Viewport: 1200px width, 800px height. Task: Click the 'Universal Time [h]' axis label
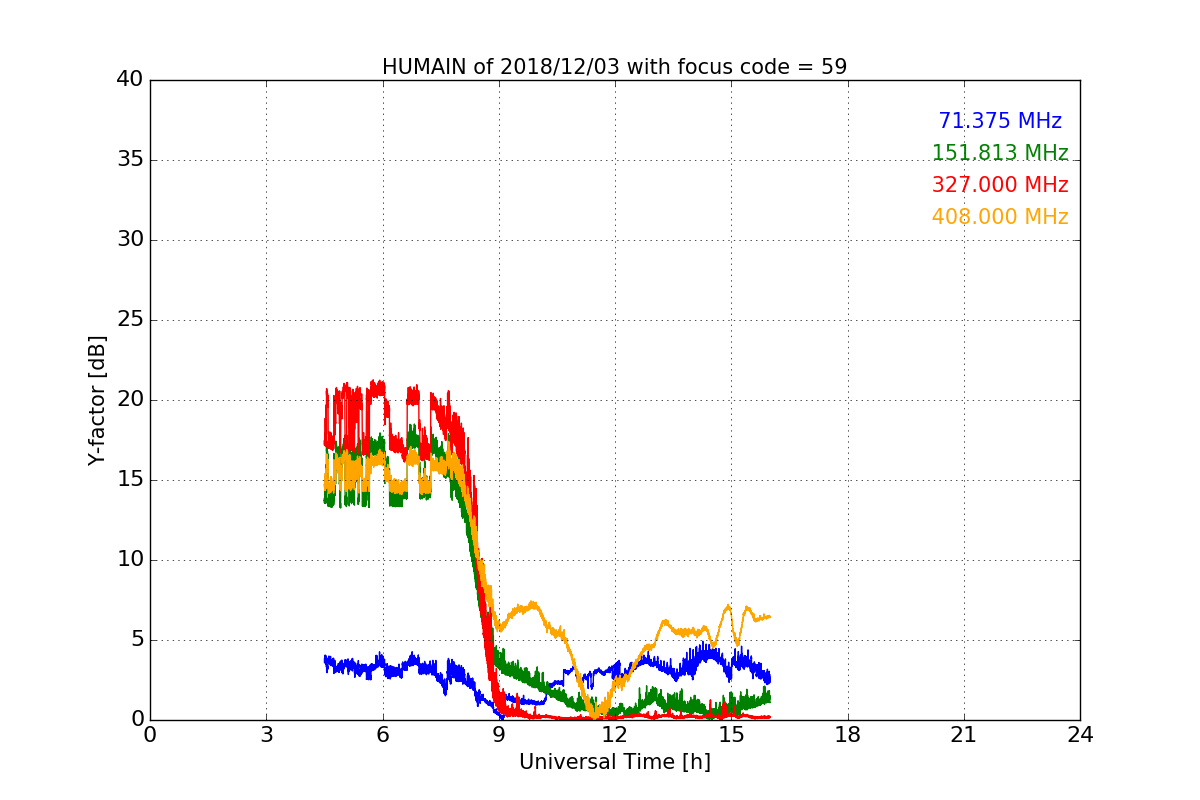615,762
